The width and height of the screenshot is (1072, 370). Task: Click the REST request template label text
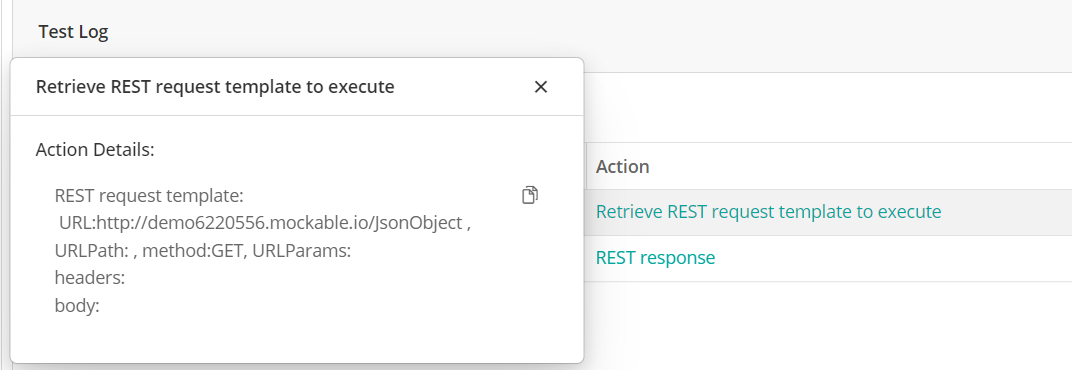pos(149,196)
